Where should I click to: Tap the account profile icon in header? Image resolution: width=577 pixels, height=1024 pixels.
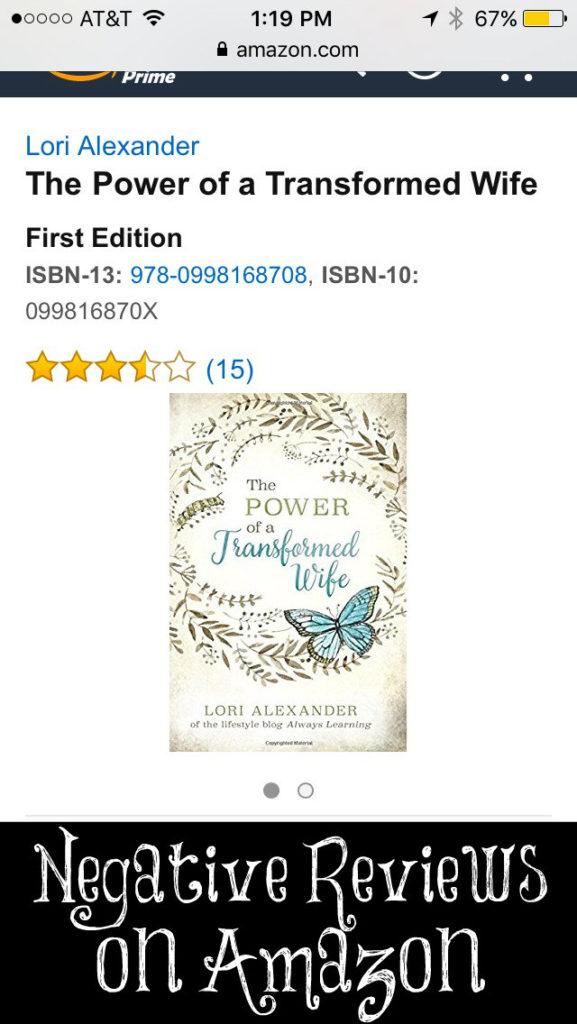point(426,73)
